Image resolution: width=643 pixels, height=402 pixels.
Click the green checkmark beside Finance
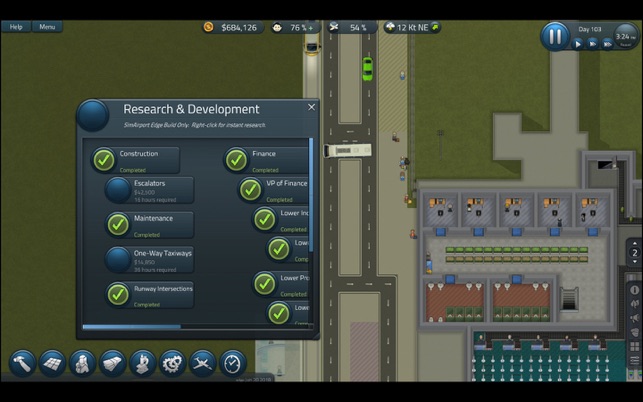(237, 160)
